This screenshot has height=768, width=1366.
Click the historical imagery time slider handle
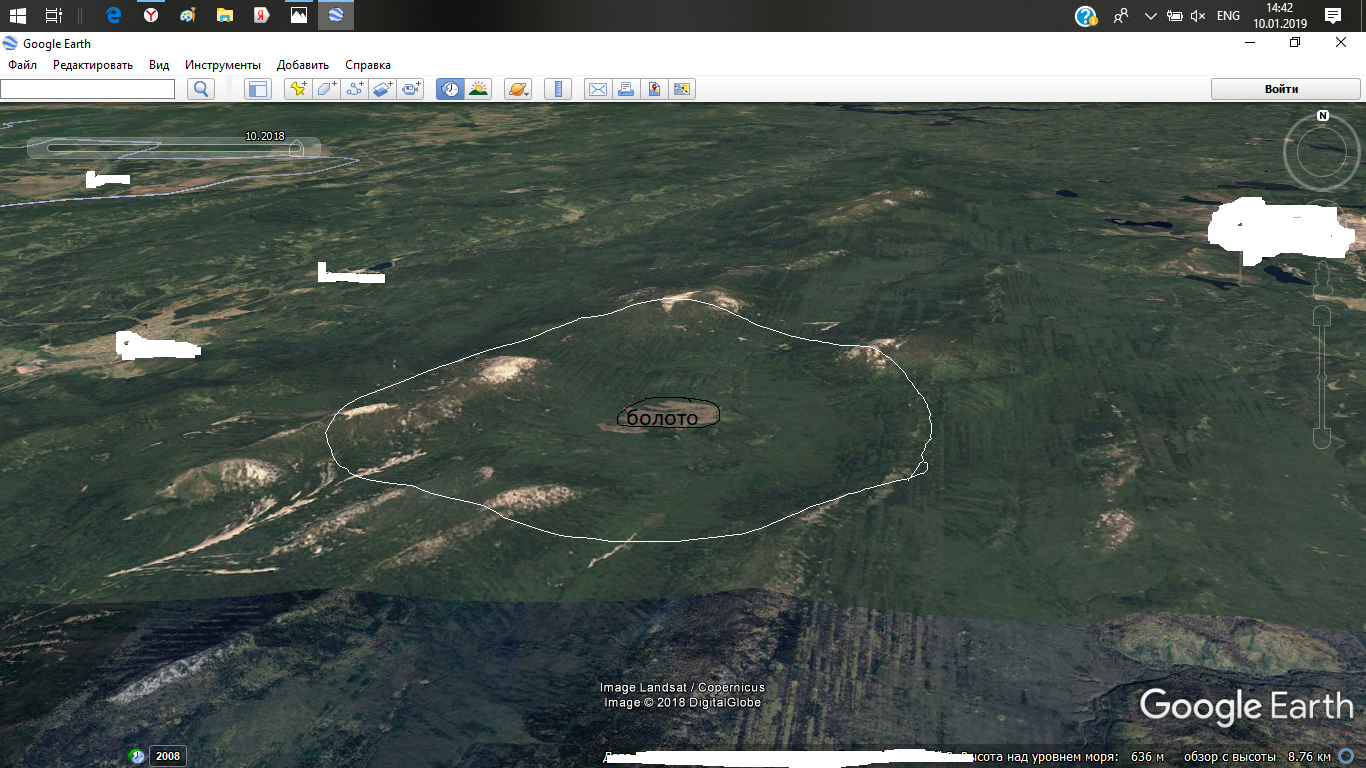[296, 148]
